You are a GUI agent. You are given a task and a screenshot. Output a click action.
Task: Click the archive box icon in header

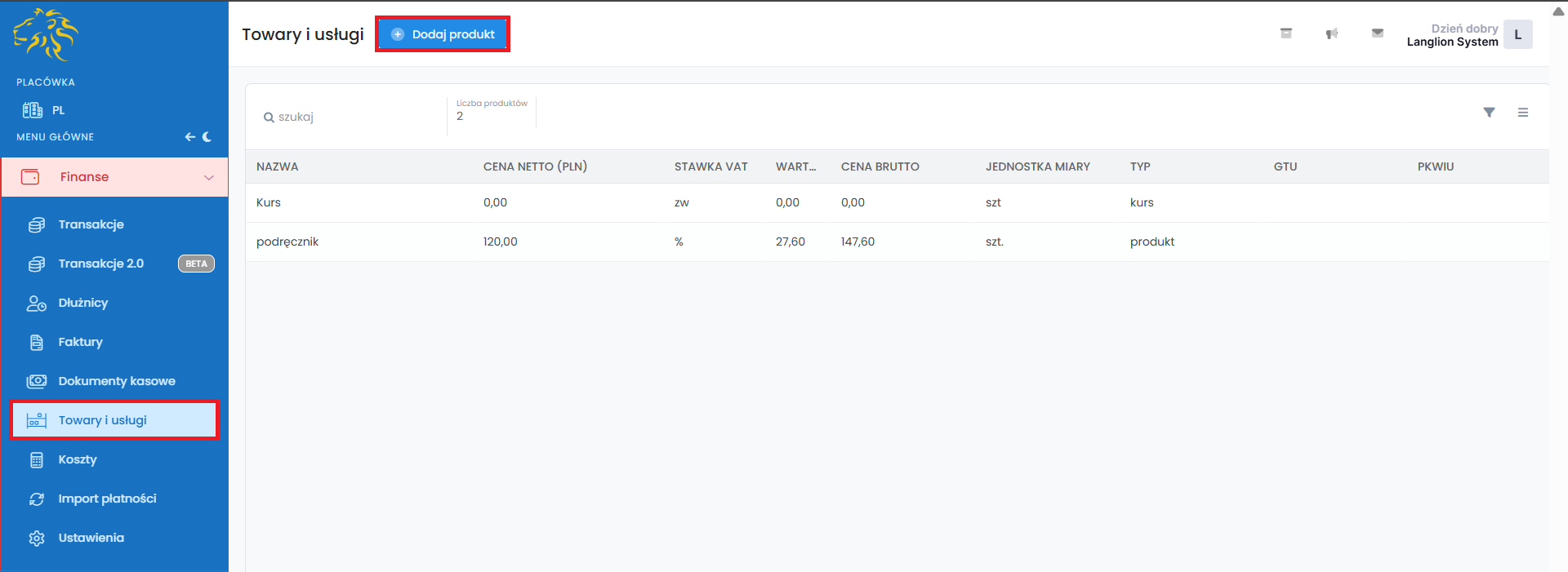[1285, 33]
